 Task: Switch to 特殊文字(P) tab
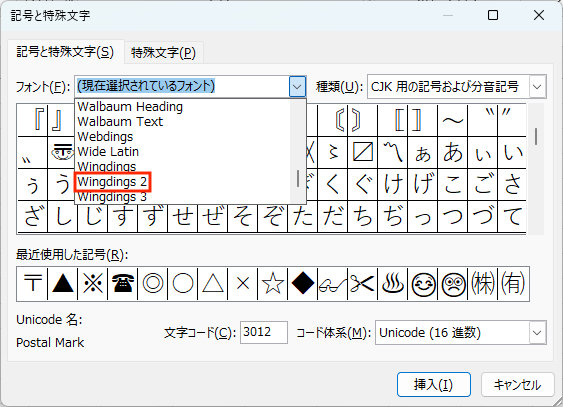tap(163, 53)
